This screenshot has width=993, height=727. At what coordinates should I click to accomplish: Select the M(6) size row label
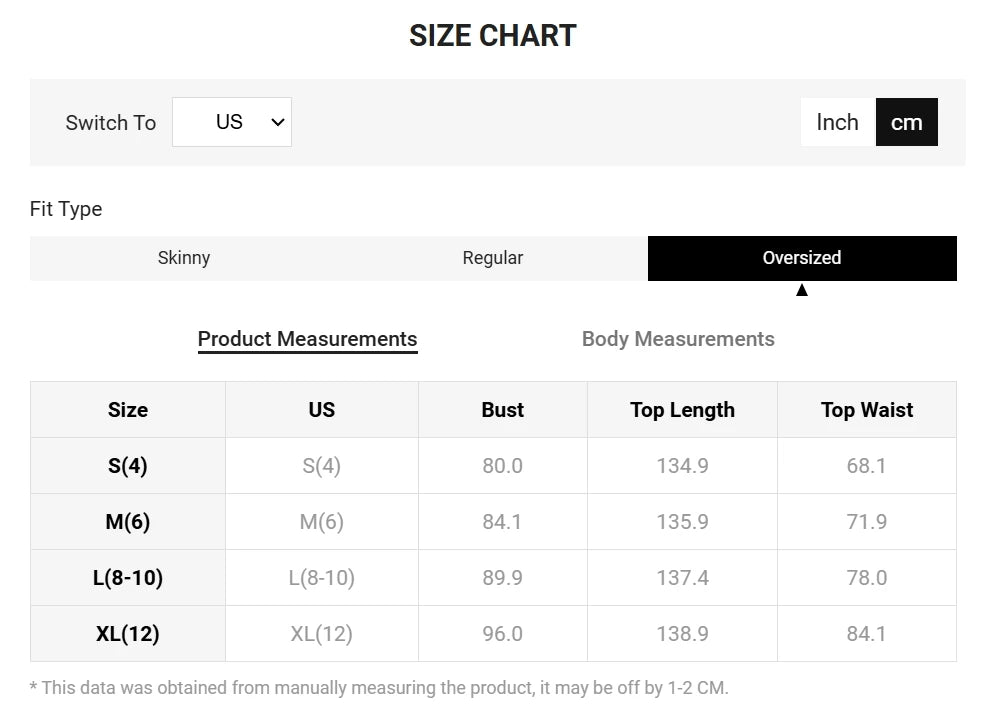coord(128,522)
